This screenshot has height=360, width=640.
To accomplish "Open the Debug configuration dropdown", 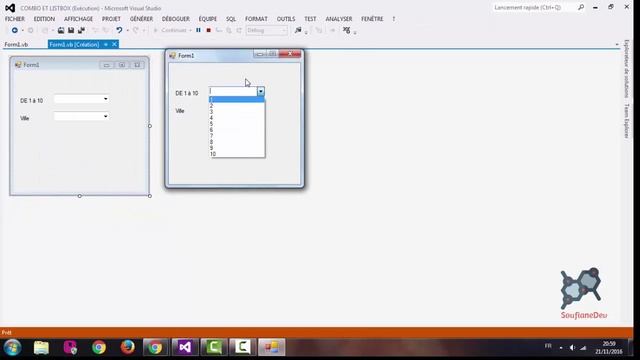I will (x=267, y=30).
